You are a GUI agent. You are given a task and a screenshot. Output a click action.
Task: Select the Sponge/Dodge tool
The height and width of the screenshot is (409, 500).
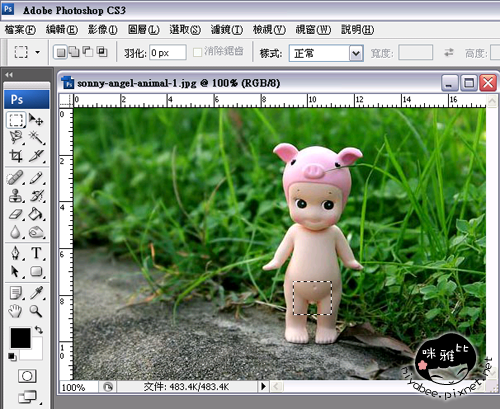[36, 232]
